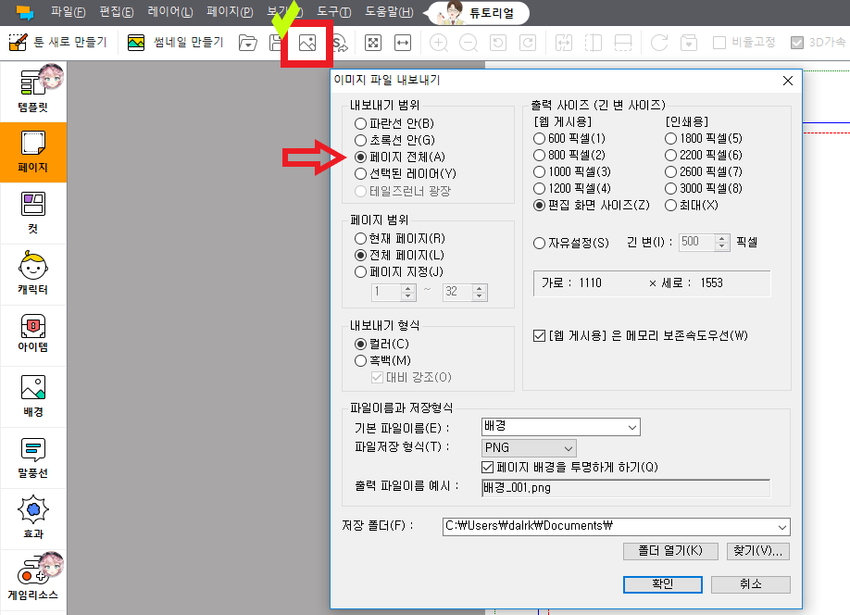The image size is (850, 615).
Task: Select 자유설정(S) radio option
Action: (571, 243)
